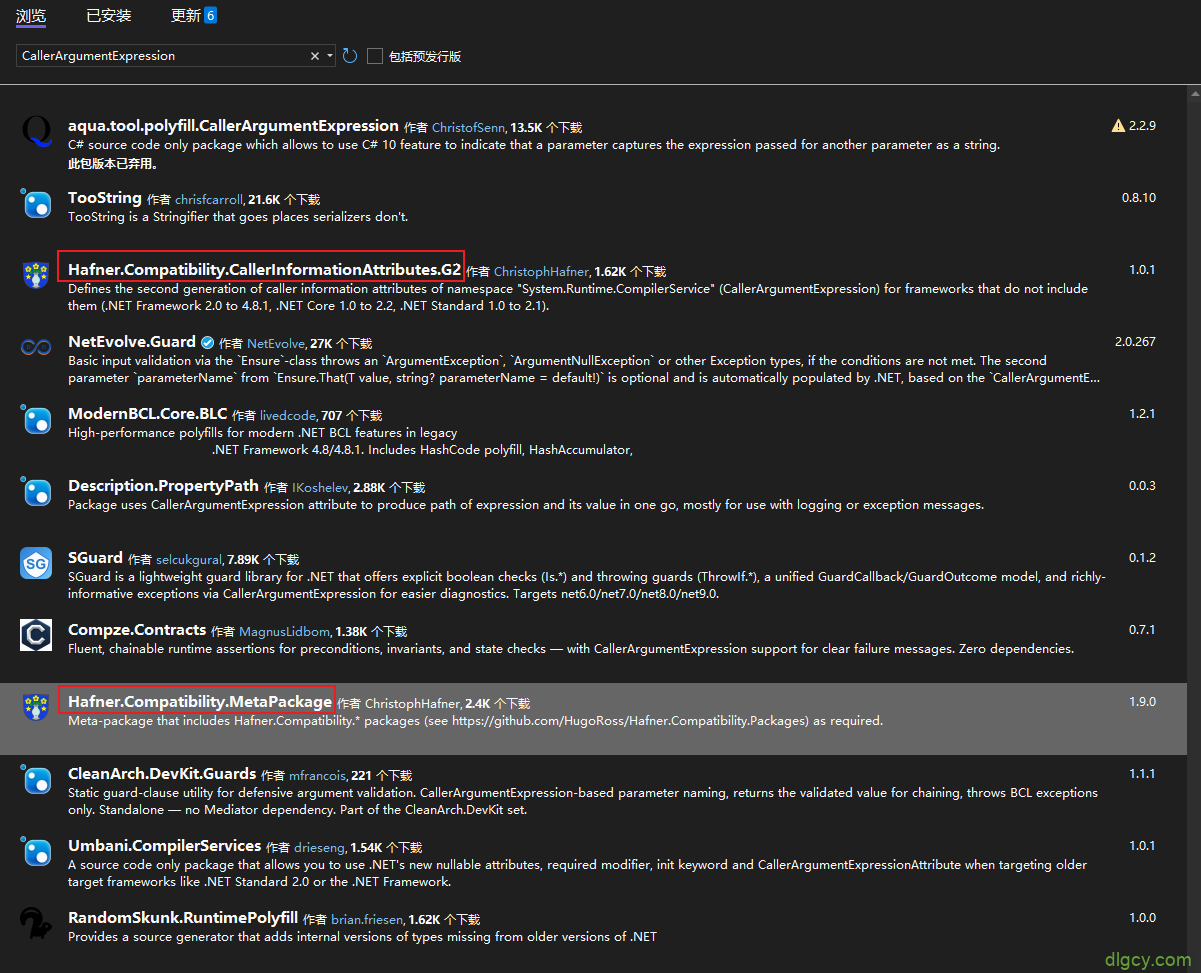The width and height of the screenshot is (1201, 973).
Task: Click the ModernBCL.Core.BLC package icon
Action: coord(37,420)
